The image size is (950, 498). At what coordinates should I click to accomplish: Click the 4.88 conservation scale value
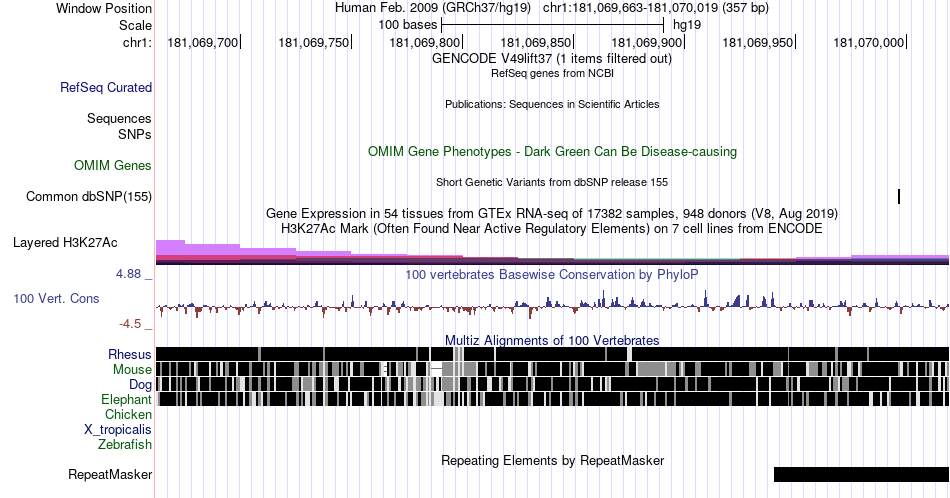tap(128, 274)
